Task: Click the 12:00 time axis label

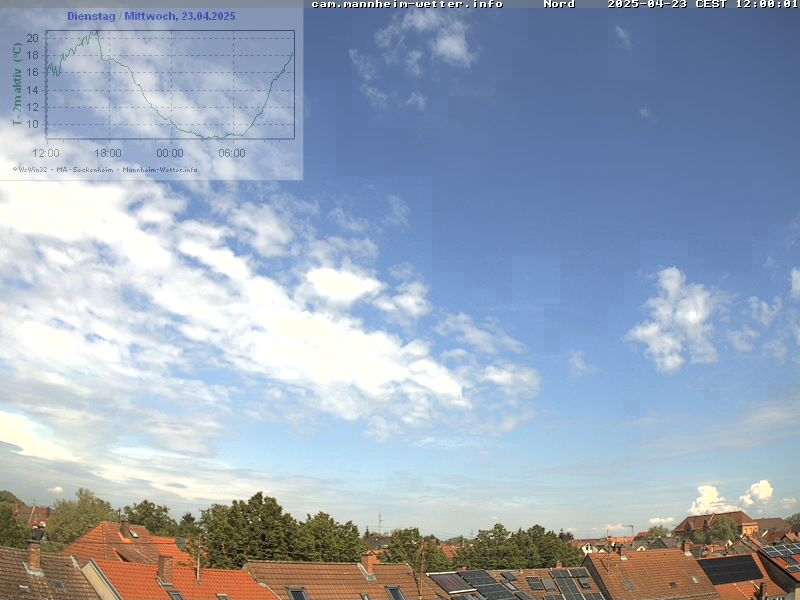Action: (46, 153)
